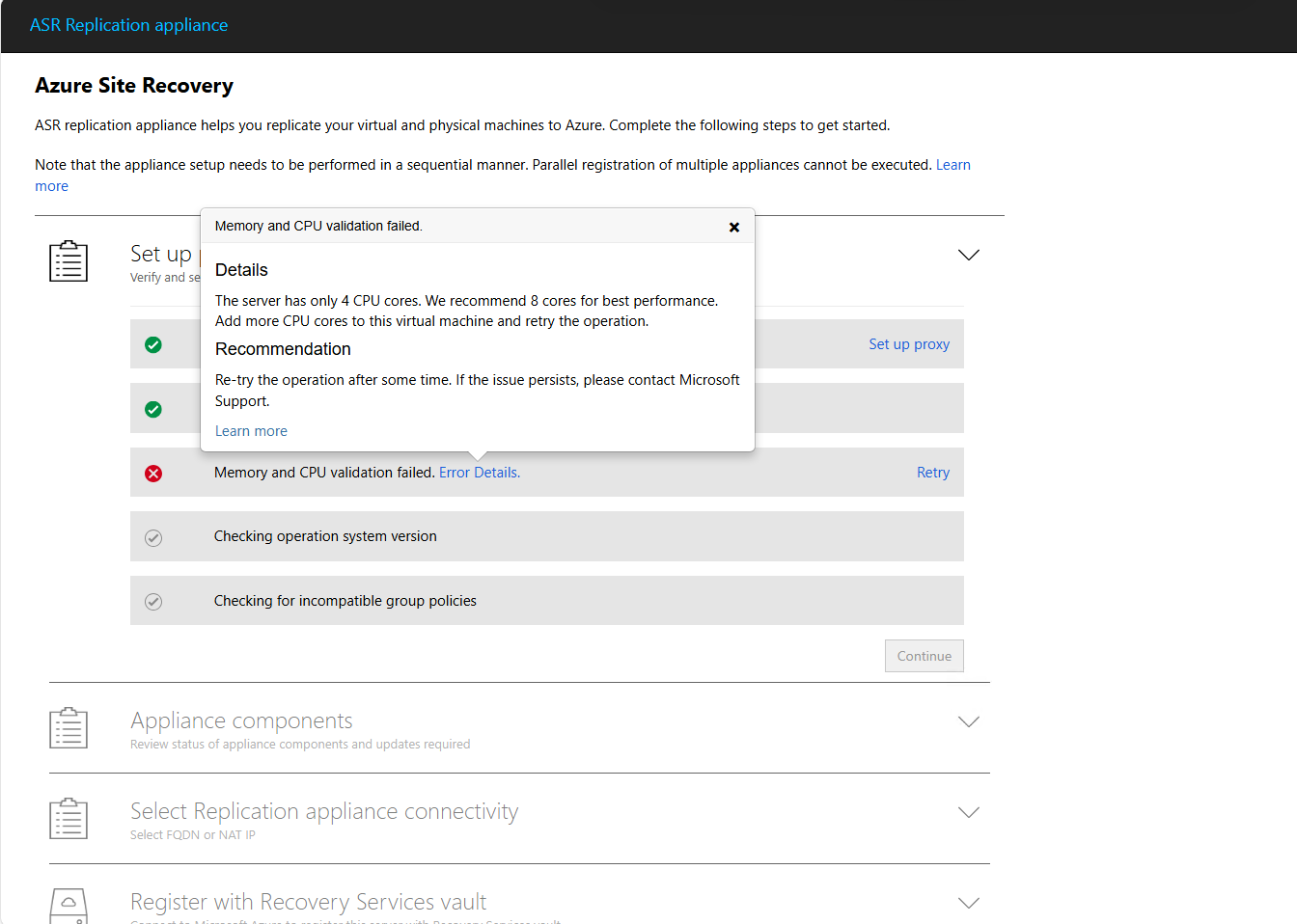Retry the Memory and CPU validation

933,473
